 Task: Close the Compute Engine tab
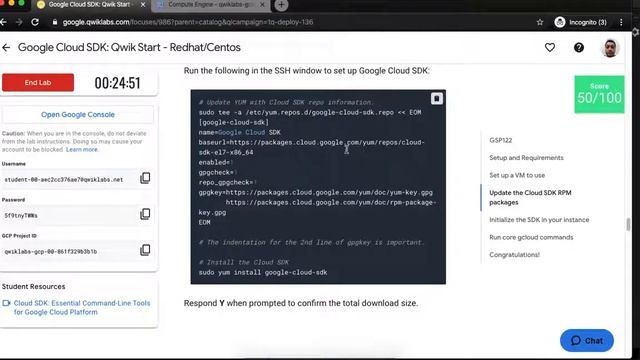(262, 5)
